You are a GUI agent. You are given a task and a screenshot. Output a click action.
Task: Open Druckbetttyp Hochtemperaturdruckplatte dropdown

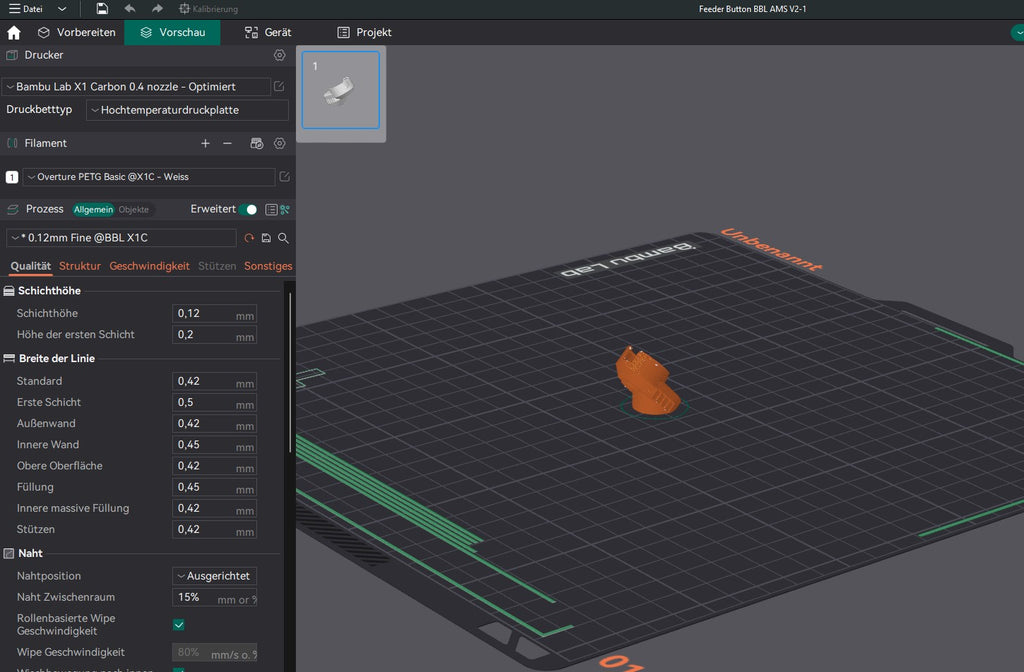[x=187, y=110]
